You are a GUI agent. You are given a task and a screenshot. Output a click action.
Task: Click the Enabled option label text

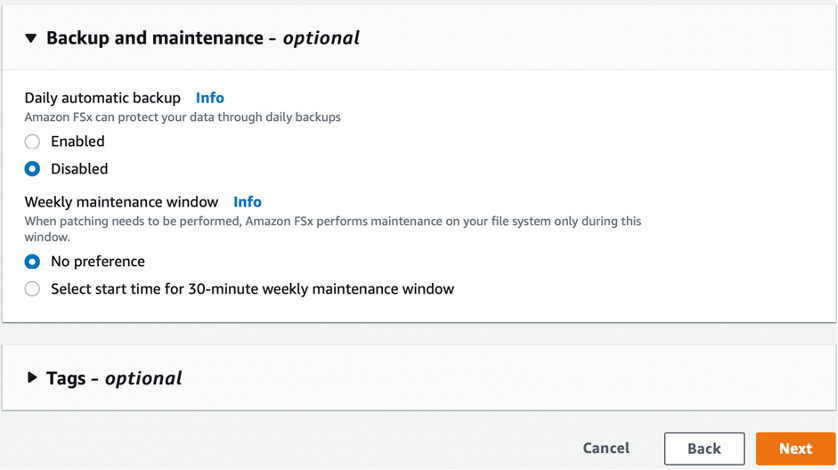pyautogui.click(x=77, y=142)
